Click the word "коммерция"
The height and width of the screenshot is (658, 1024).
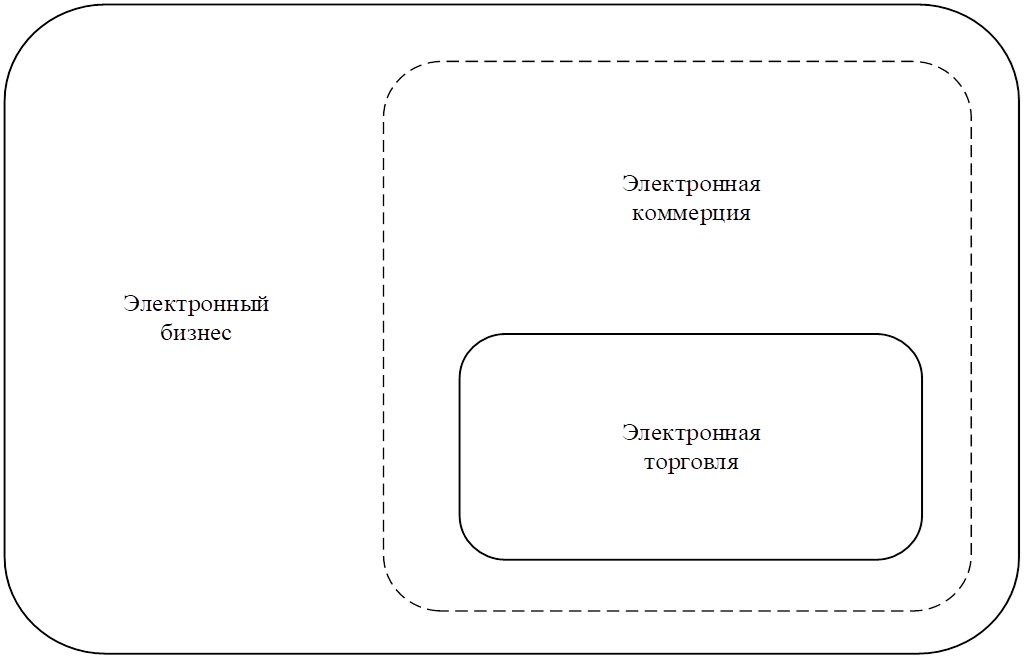coord(691,214)
